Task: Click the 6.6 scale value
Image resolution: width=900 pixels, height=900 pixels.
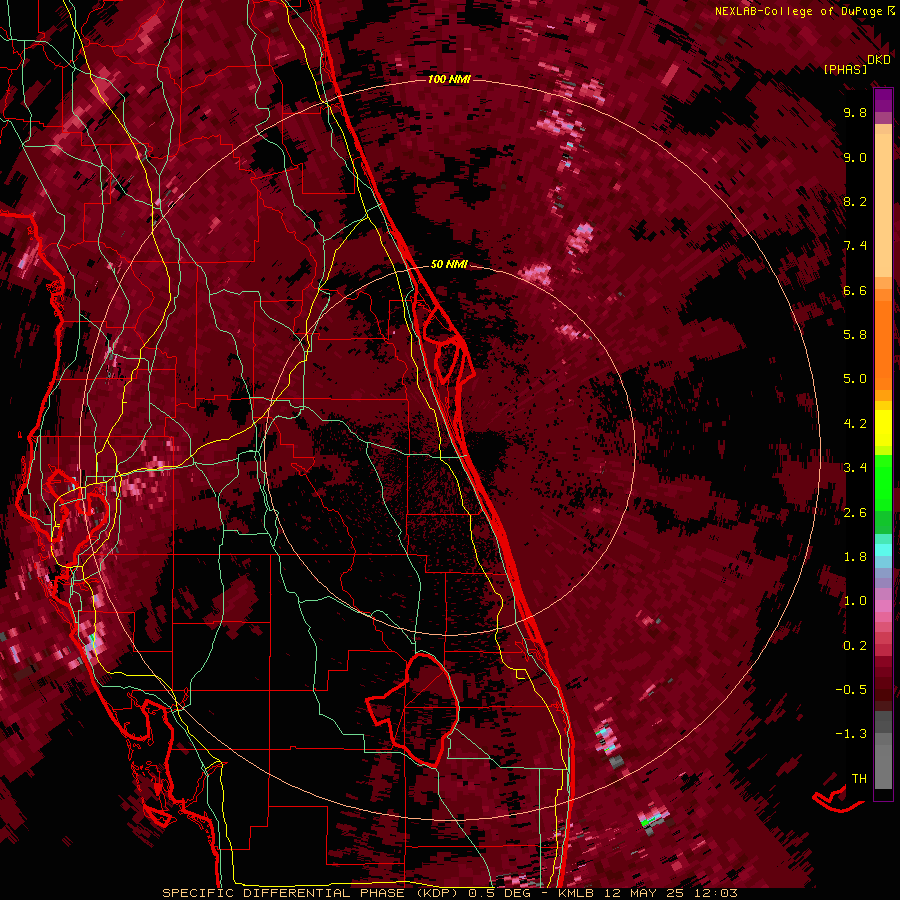Action: pos(855,290)
